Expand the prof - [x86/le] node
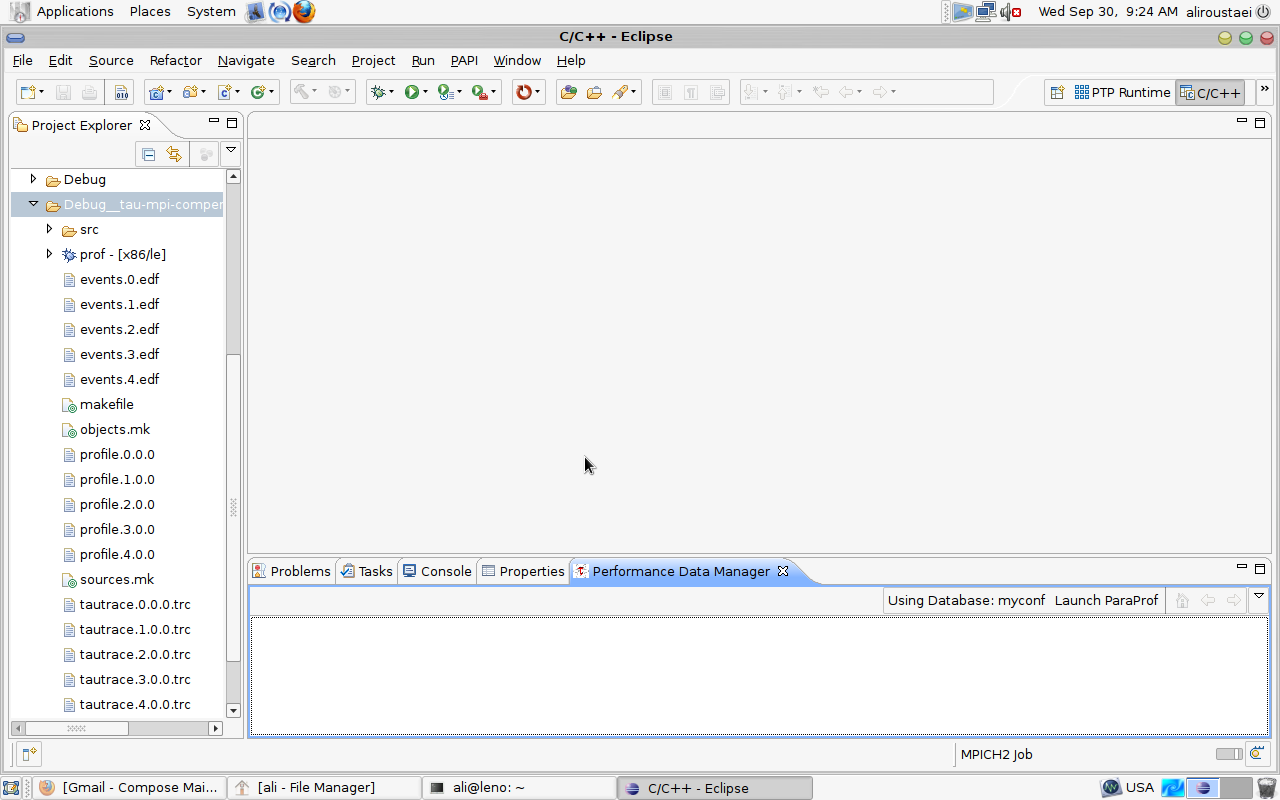This screenshot has height=800, width=1280. [x=49, y=254]
